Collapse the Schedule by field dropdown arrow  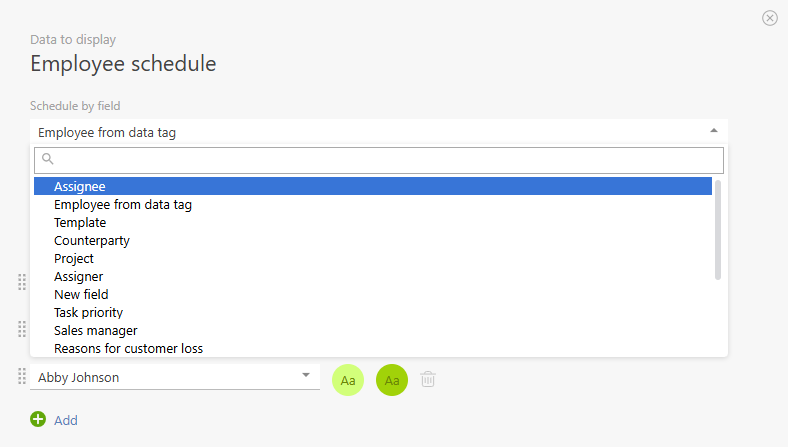click(713, 131)
